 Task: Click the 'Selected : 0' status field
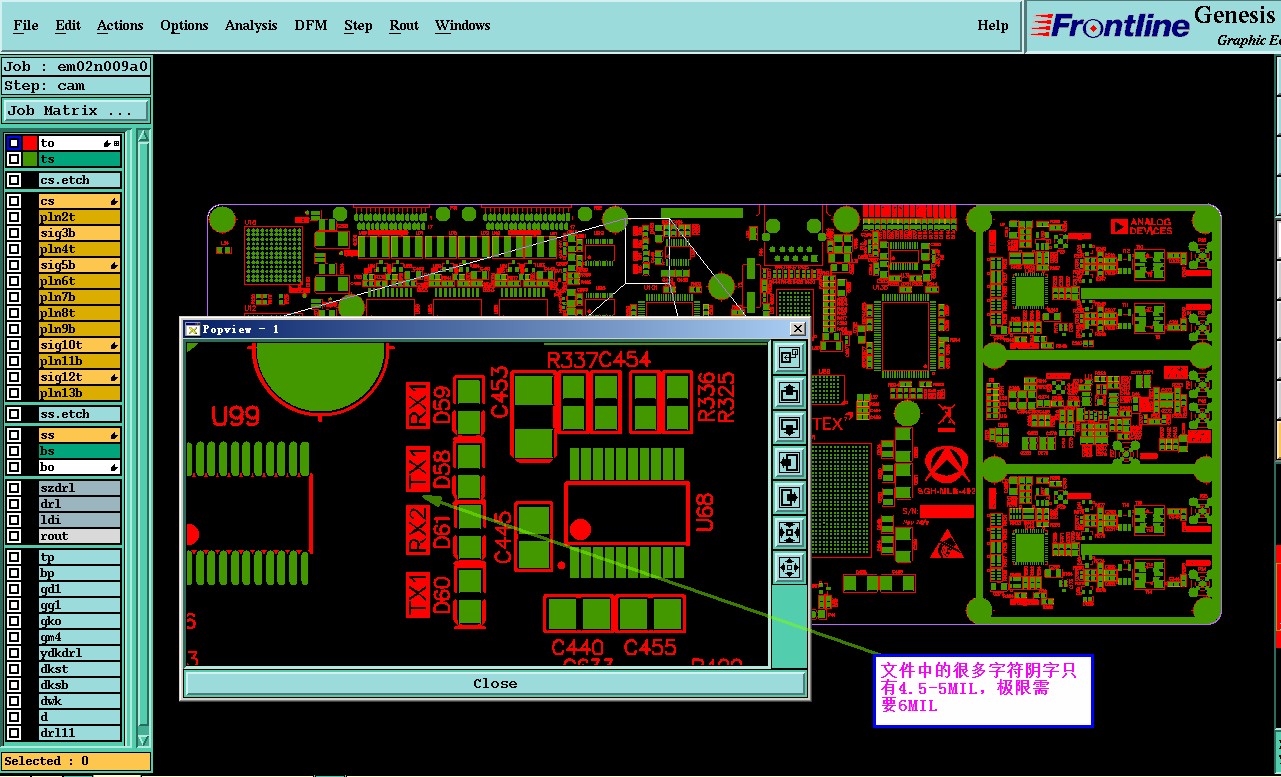tap(76, 761)
